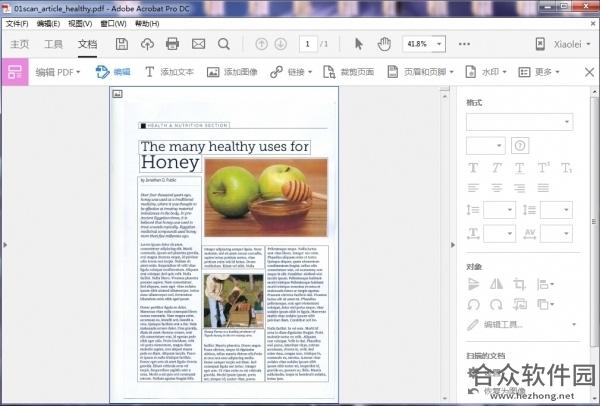Screen dimensions: 600x406
Task: Open the line spacing value dropdown
Action: click(499, 210)
